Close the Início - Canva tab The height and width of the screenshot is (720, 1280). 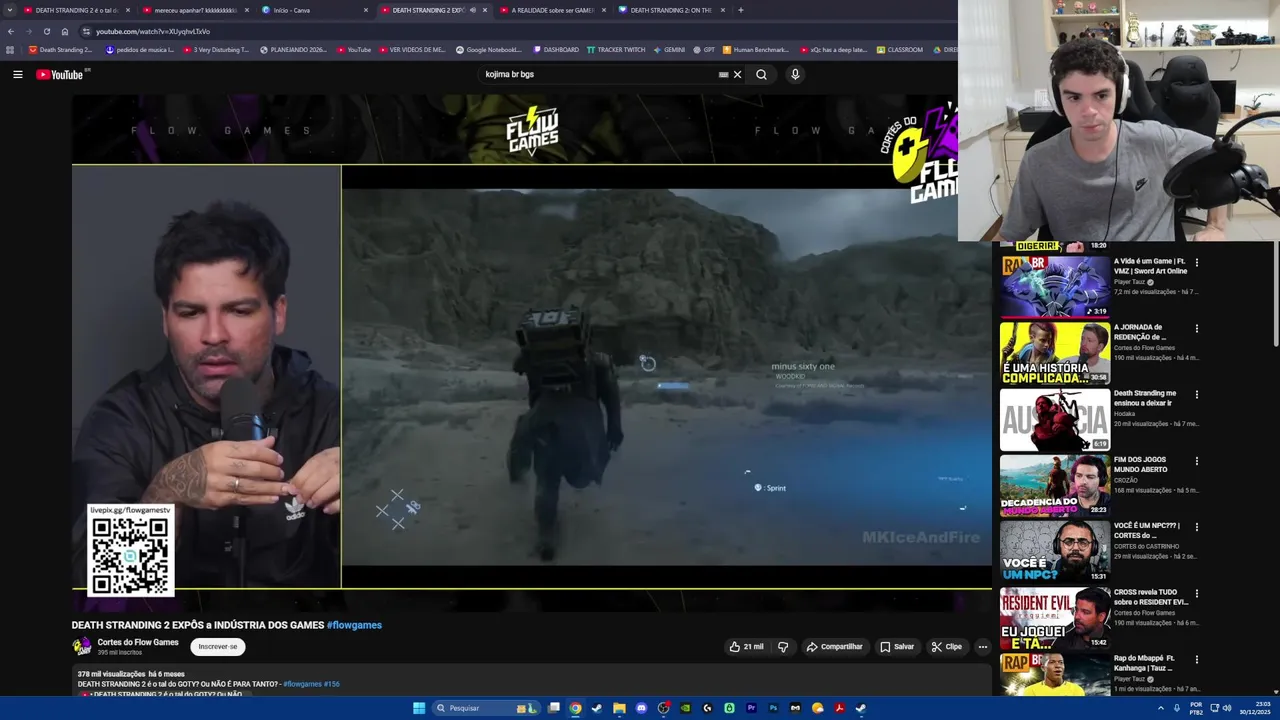[365, 10]
